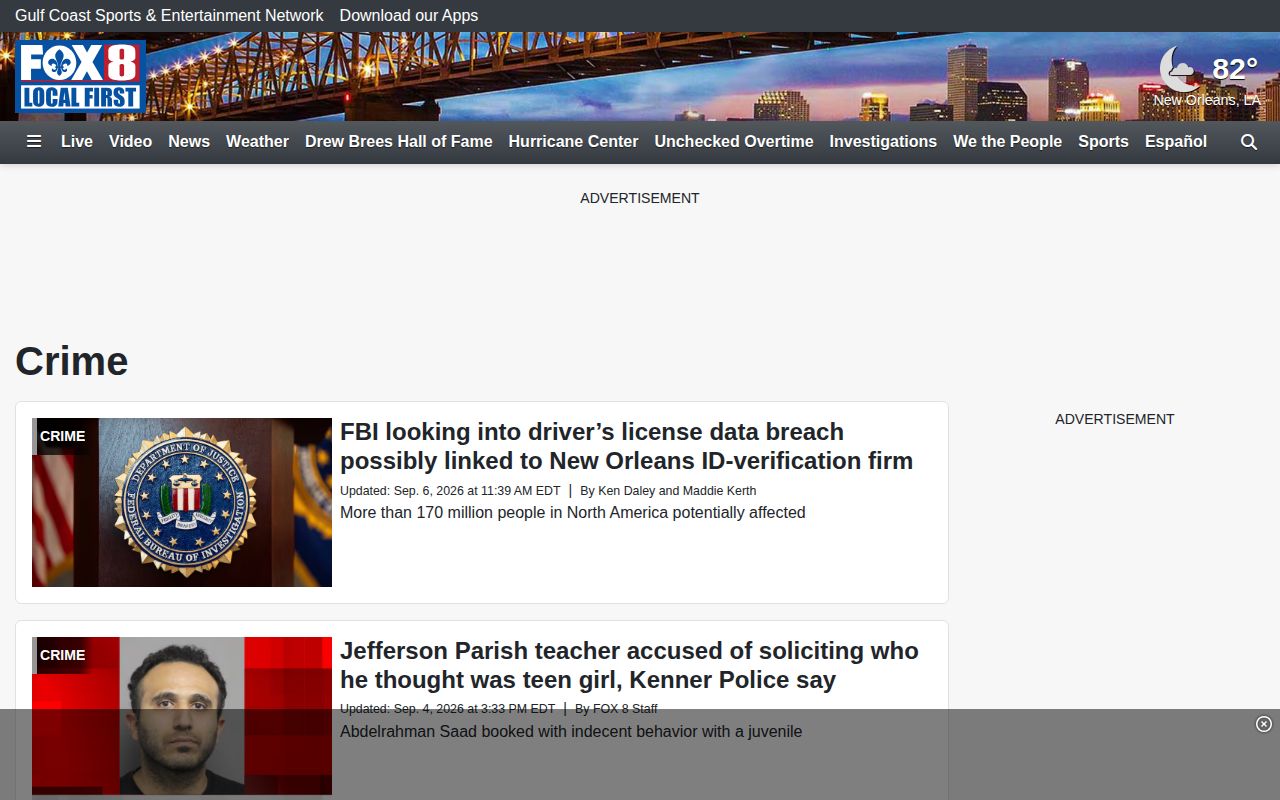Open the hamburger menu icon
This screenshot has width=1280, height=800.
[x=34, y=142]
